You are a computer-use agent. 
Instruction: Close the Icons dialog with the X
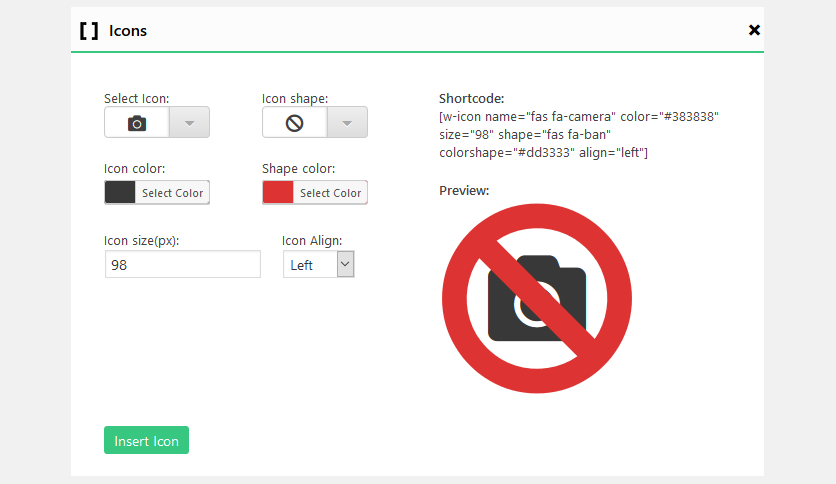tap(754, 30)
